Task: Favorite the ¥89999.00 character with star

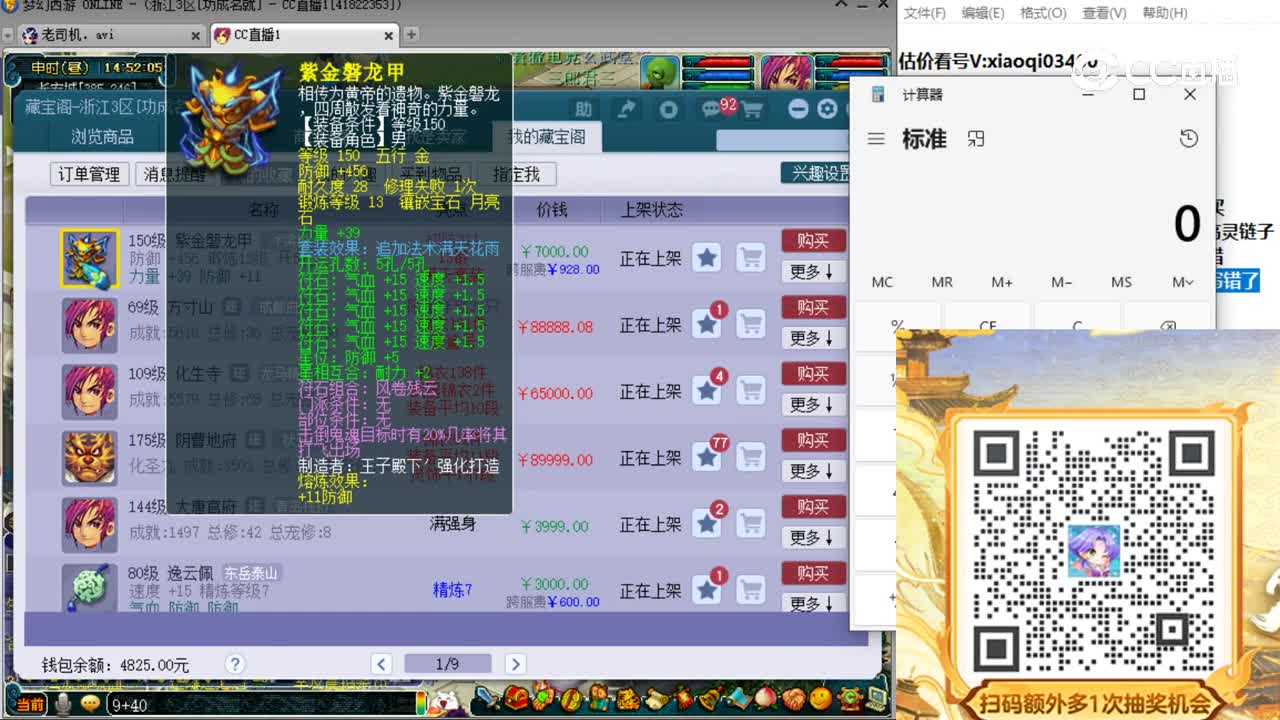Action: (707, 457)
